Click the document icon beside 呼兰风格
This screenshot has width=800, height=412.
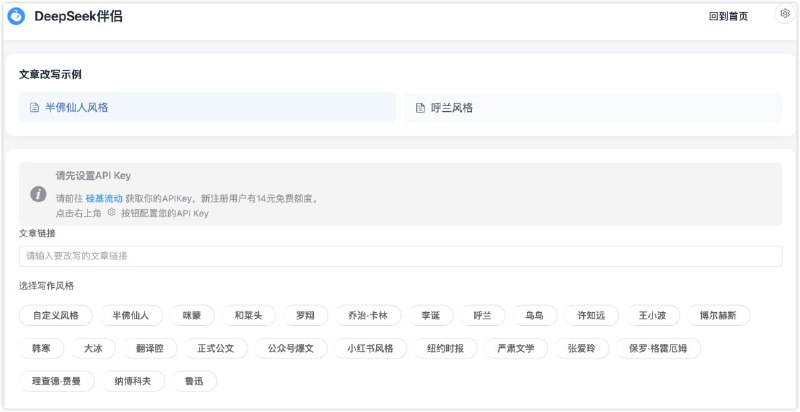pos(420,108)
